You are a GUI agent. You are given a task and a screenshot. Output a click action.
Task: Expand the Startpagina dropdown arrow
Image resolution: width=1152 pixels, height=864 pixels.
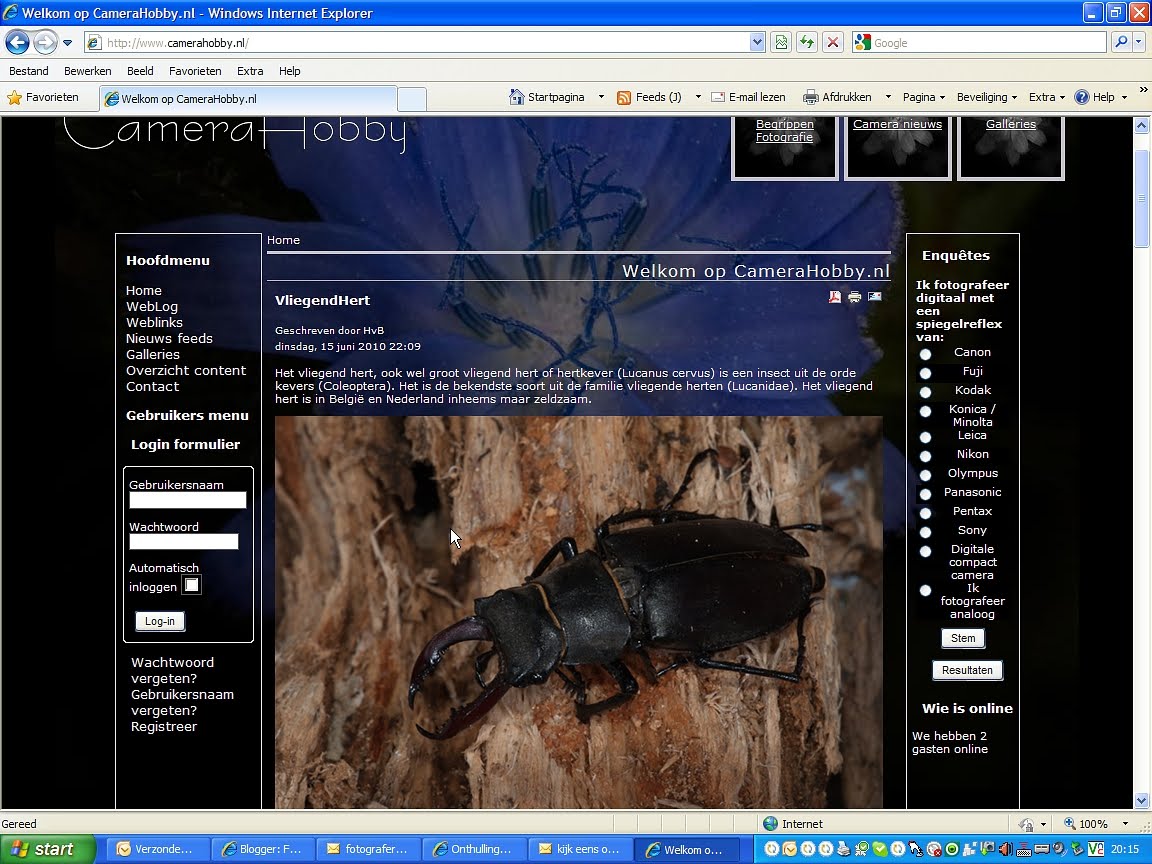tap(601, 97)
